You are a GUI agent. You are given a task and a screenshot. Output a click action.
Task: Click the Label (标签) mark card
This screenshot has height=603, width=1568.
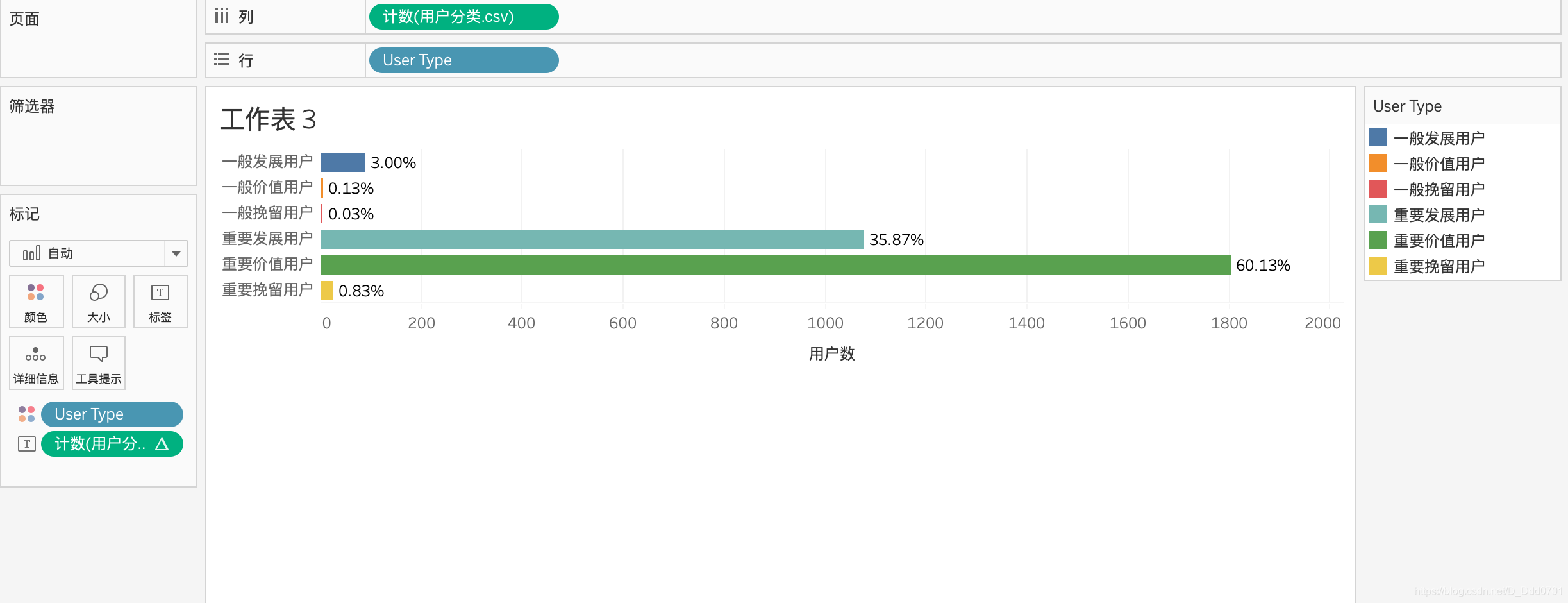160,301
